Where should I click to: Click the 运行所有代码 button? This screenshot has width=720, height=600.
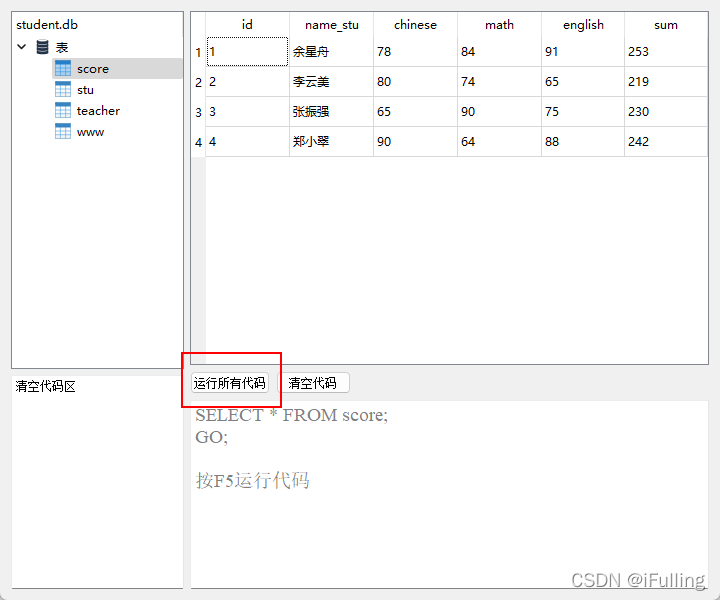click(x=230, y=383)
